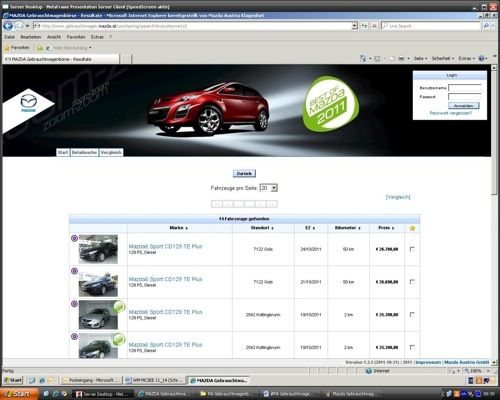500x400 pixels.
Task: Click the IE home toolbar icon
Action: click(x=363, y=58)
